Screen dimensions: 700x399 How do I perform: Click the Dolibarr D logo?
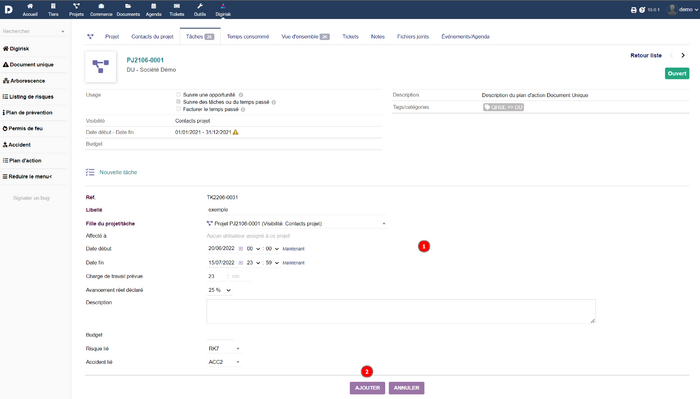click(x=8, y=9)
